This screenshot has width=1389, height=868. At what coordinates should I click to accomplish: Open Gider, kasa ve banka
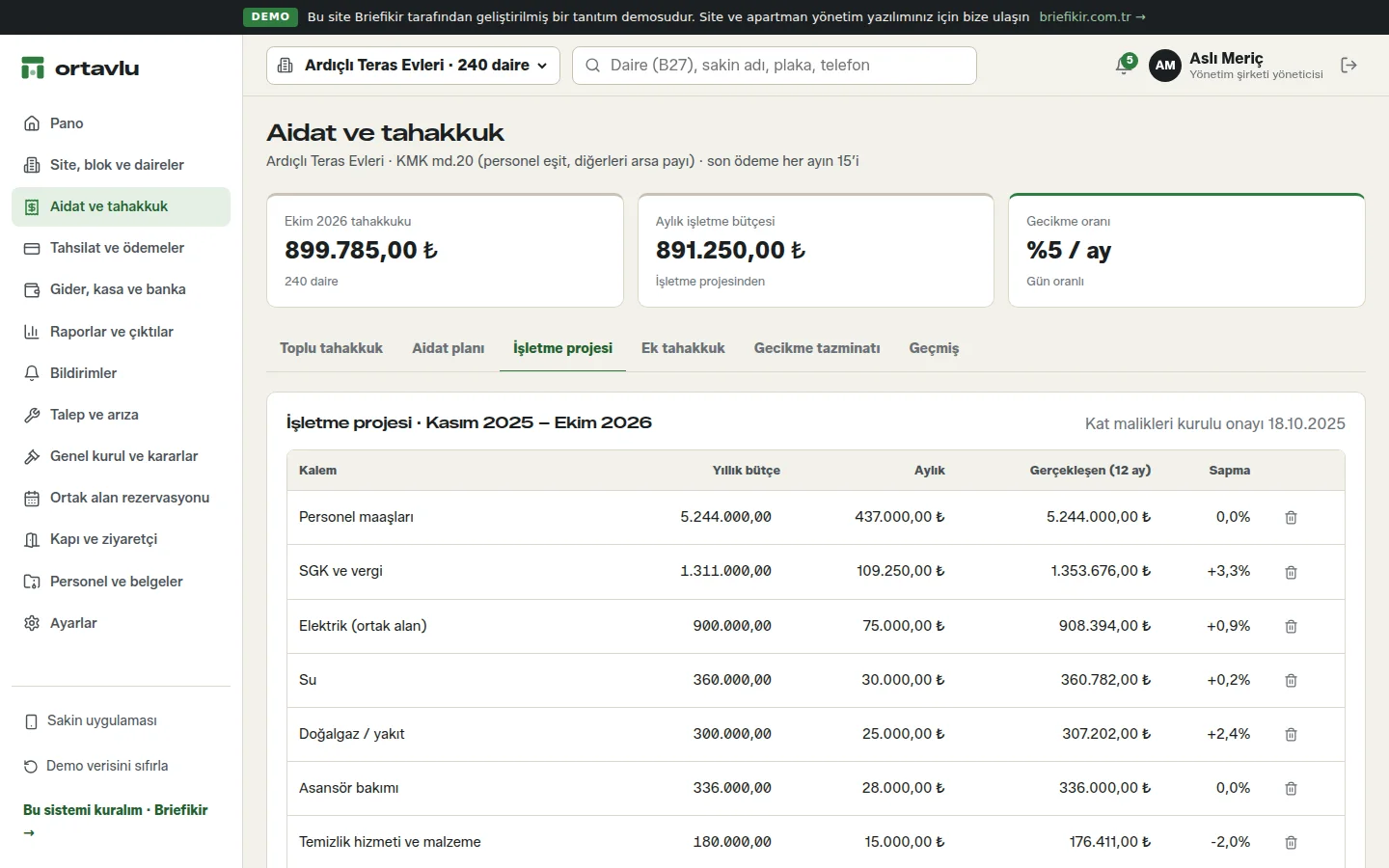pos(121,289)
